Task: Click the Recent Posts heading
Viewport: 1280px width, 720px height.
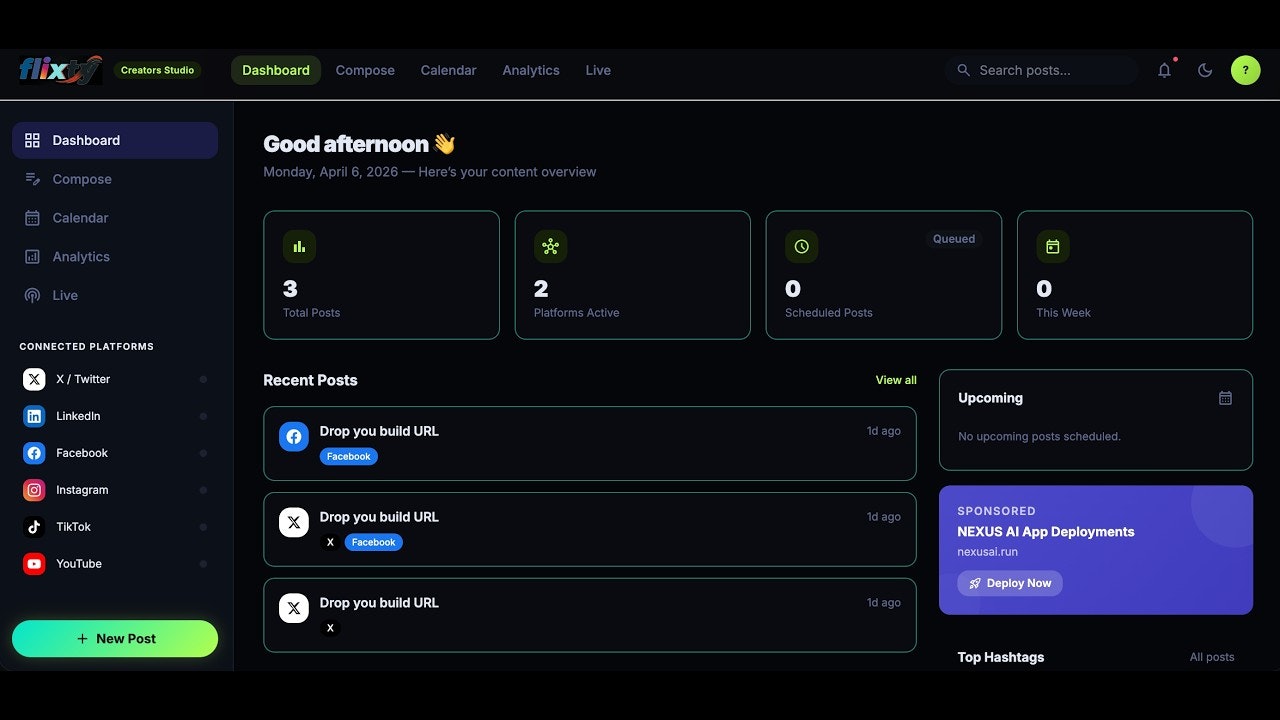Action: (310, 380)
